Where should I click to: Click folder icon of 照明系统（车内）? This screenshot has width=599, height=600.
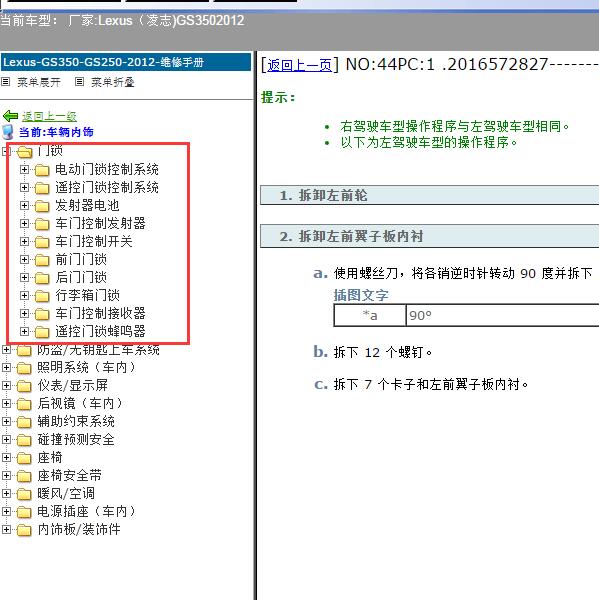(x=24, y=368)
